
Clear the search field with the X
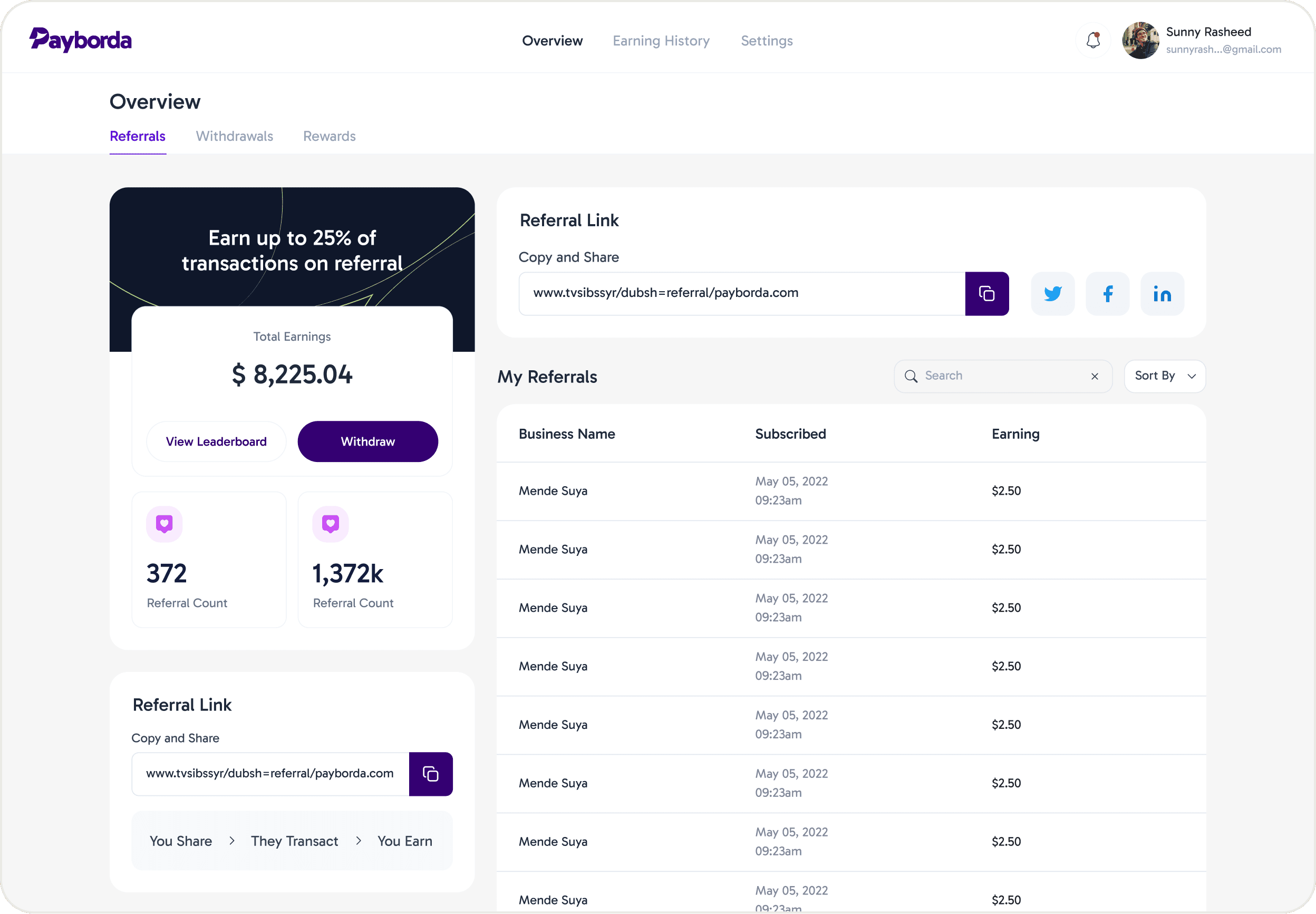[1095, 376]
